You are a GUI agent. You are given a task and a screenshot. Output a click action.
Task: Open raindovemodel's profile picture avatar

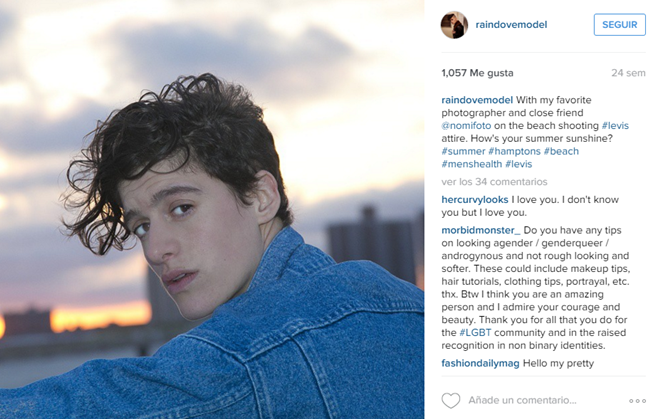point(454,25)
